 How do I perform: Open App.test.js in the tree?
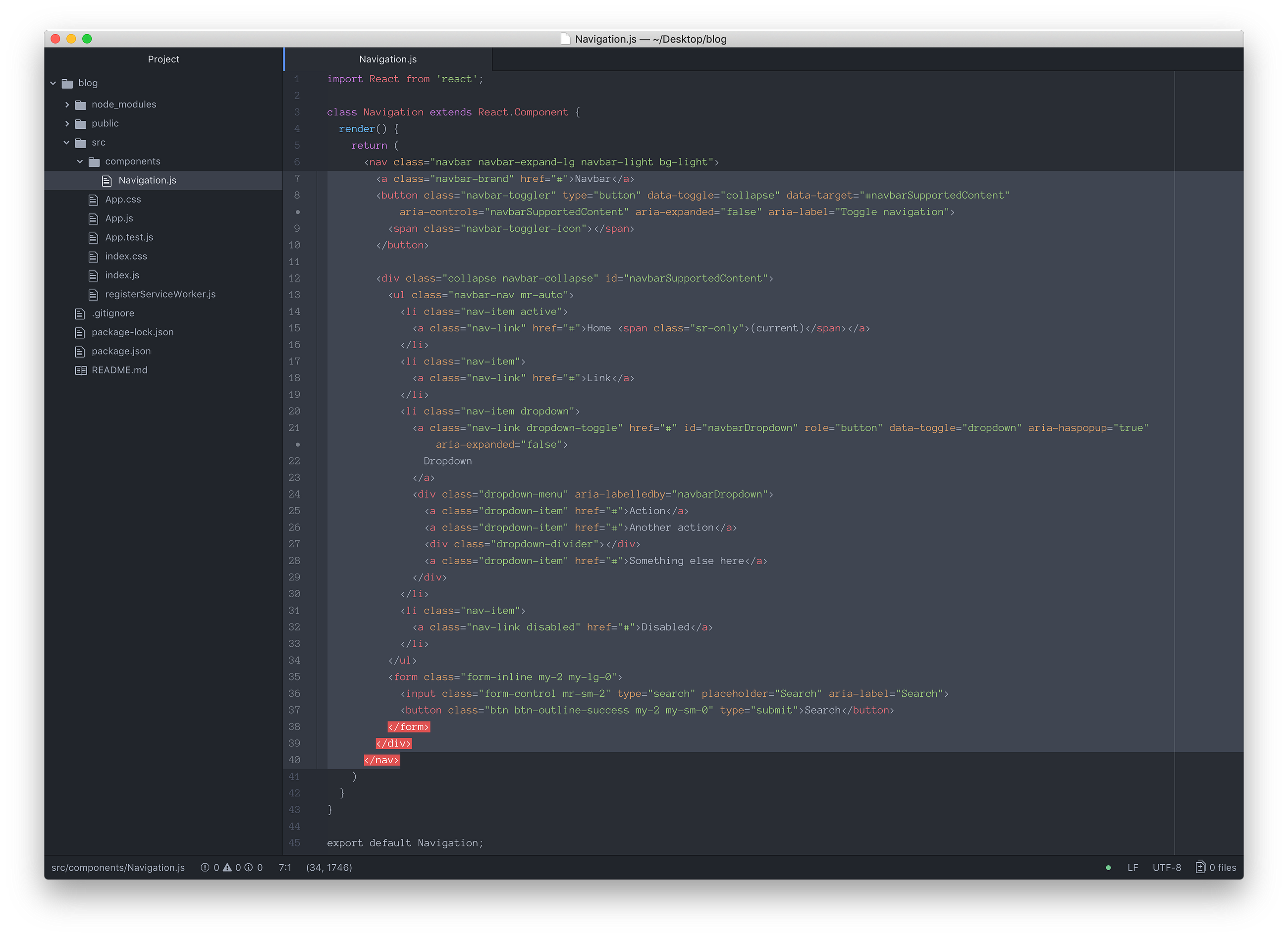click(129, 237)
